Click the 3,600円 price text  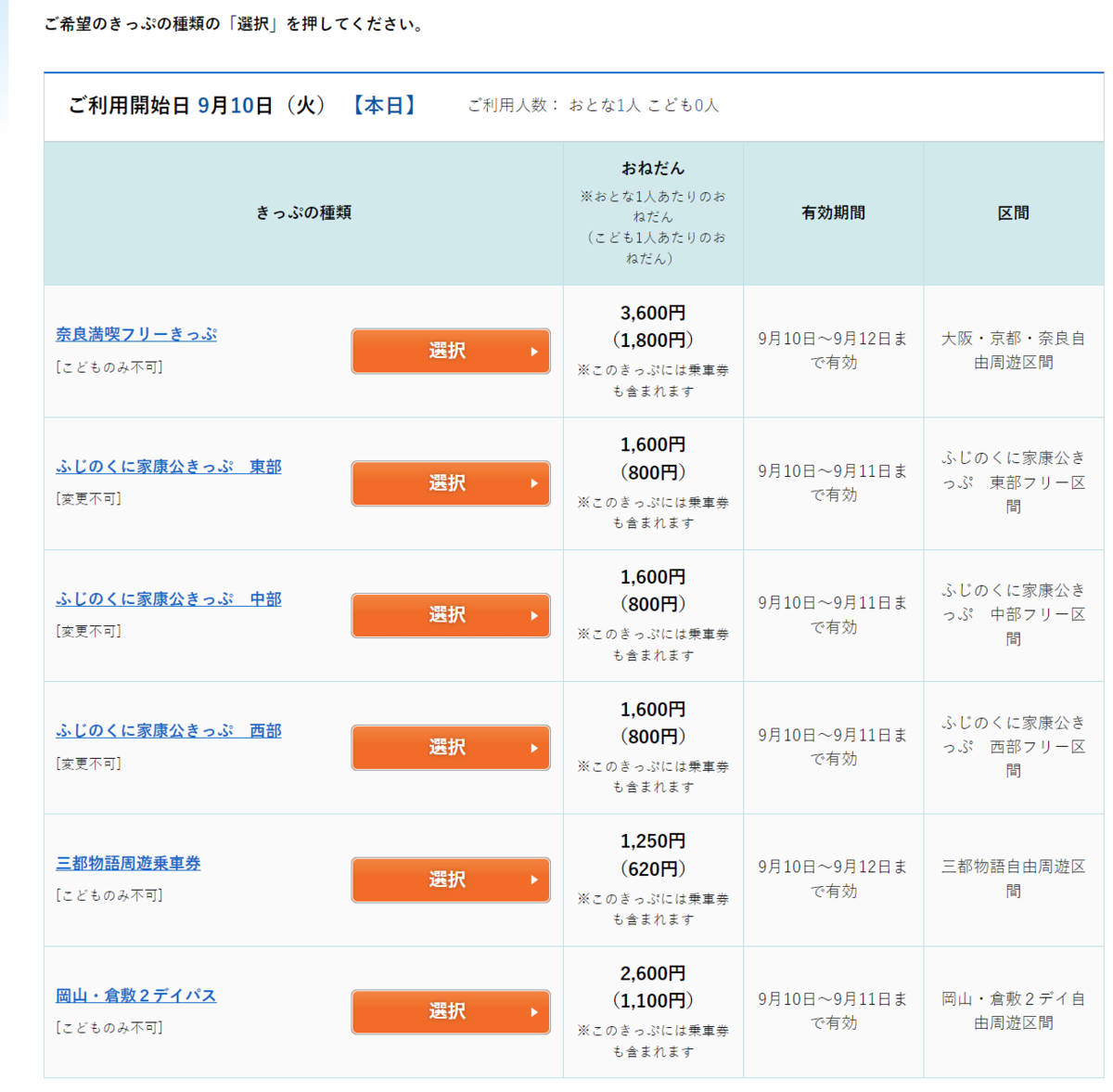click(x=653, y=314)
